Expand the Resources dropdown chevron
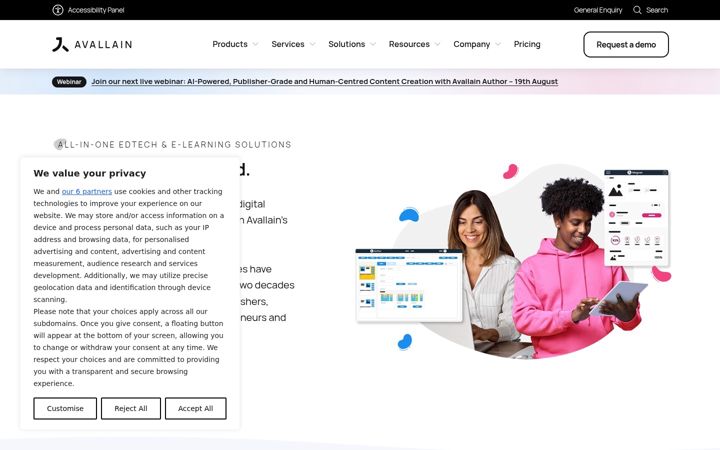 coord(438,45)
